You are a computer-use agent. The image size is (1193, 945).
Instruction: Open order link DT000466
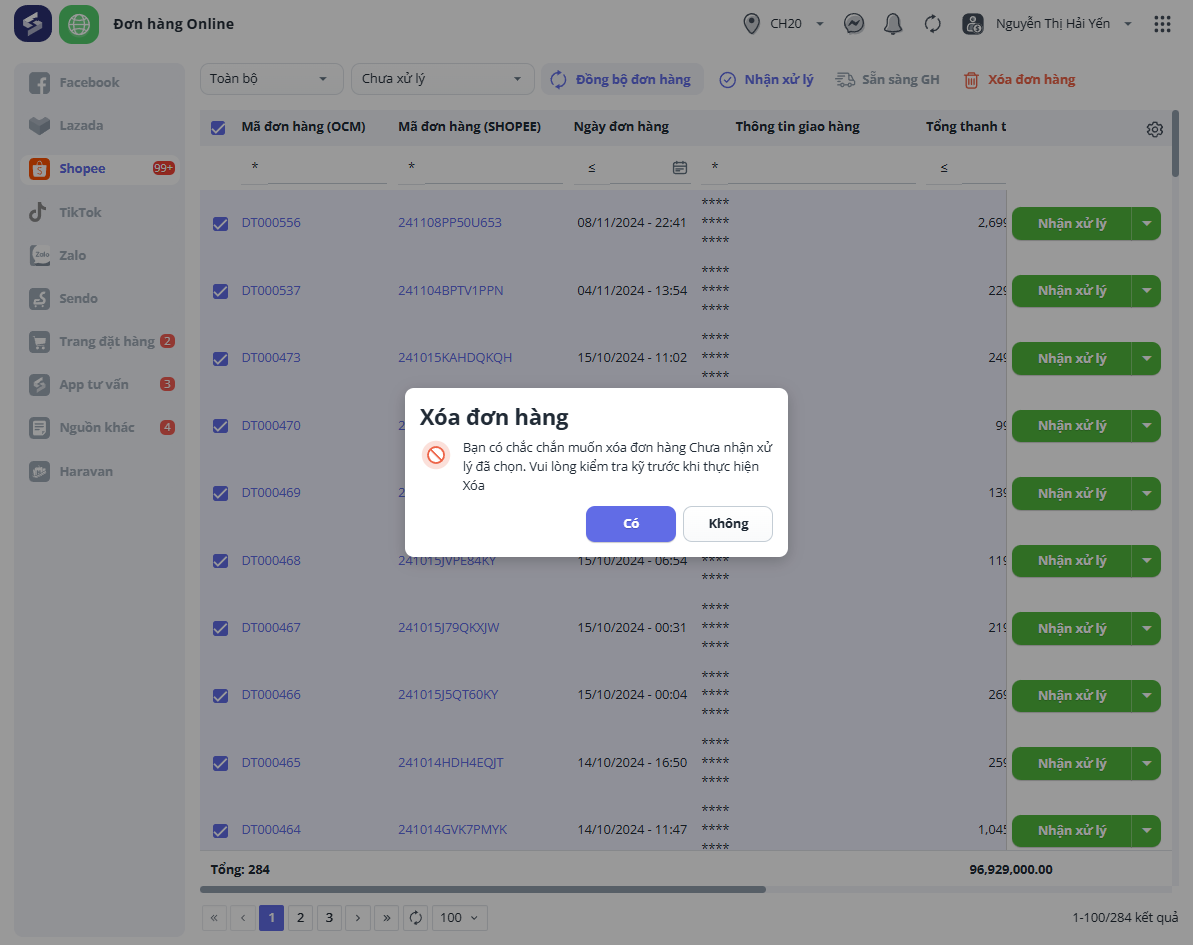271,695
